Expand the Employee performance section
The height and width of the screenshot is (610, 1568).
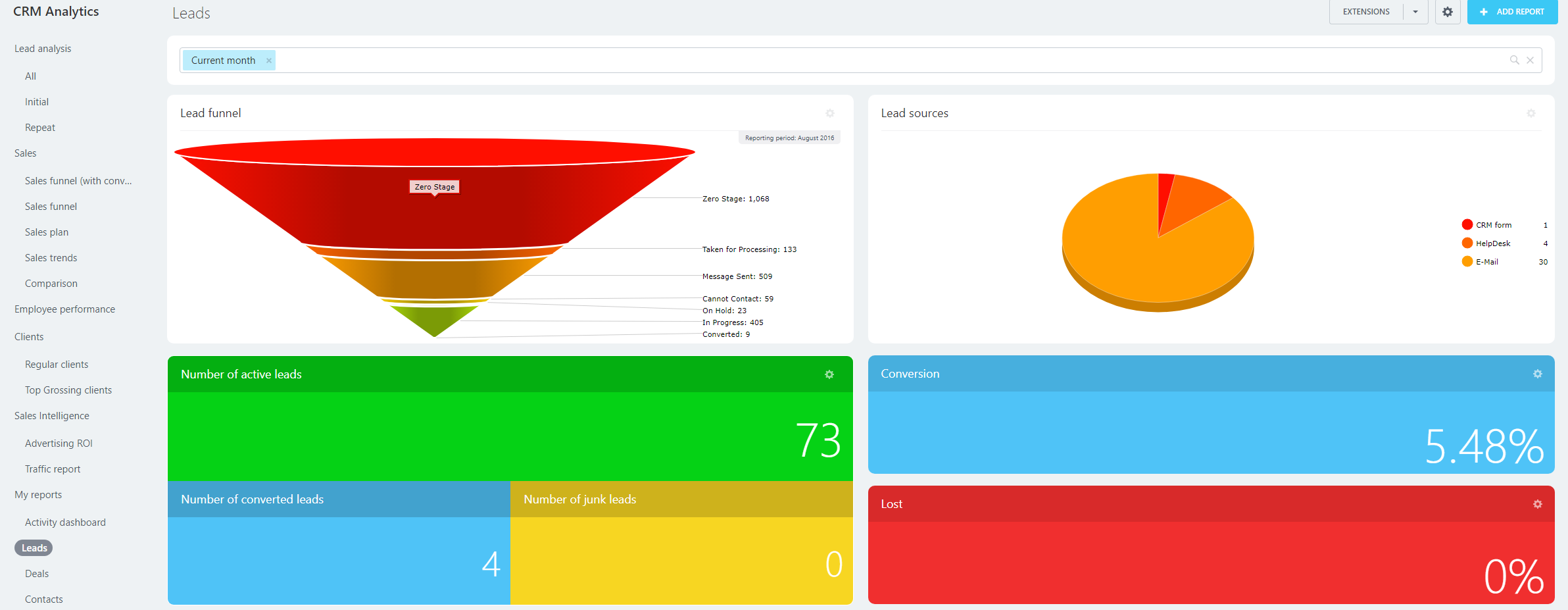pyautogui.click(x=64, y=309)
